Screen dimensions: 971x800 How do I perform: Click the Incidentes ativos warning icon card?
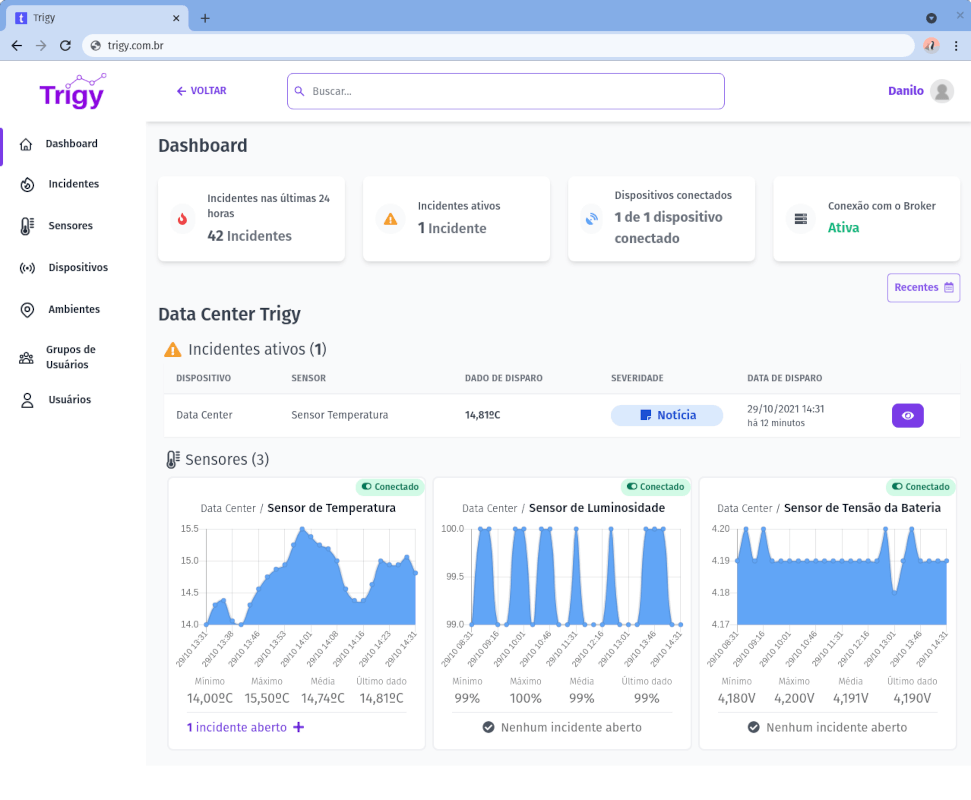[x=391, y=219]
